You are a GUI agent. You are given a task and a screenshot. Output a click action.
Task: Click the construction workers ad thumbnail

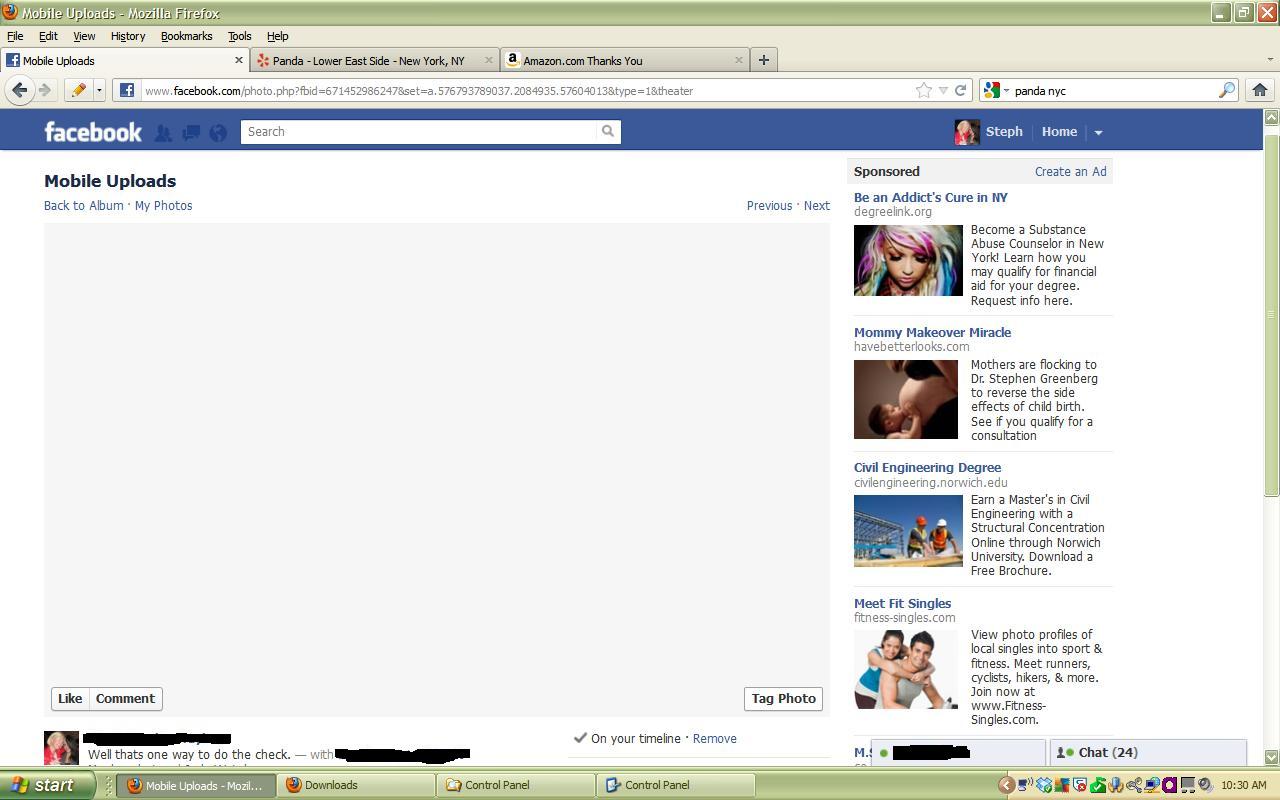pos(908,530)
